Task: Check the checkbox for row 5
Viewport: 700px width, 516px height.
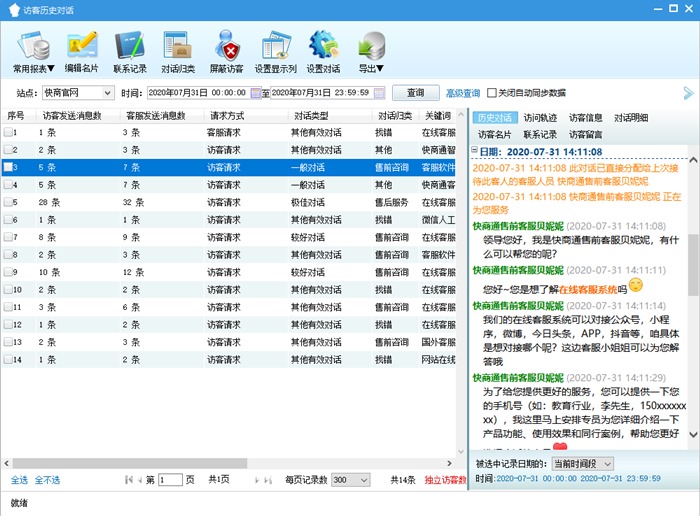Action: pos(8,202)
